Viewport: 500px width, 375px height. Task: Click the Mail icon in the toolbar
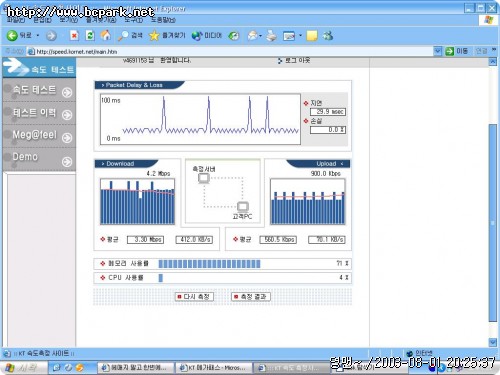[253, 36]
